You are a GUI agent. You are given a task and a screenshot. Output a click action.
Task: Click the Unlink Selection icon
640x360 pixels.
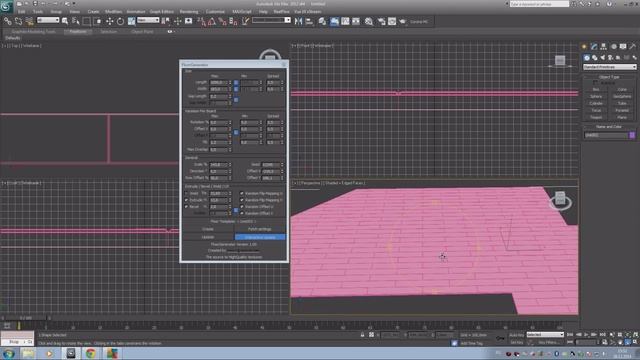pos(18,21)
